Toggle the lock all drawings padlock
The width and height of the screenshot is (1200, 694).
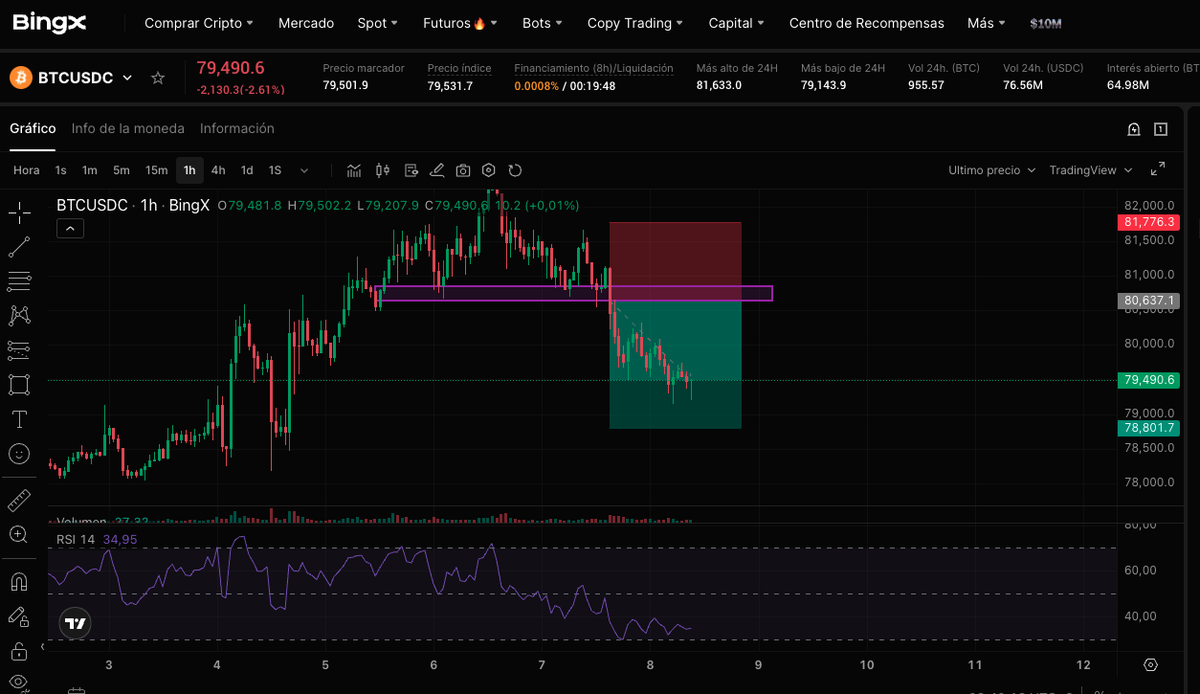click(18, 651)
